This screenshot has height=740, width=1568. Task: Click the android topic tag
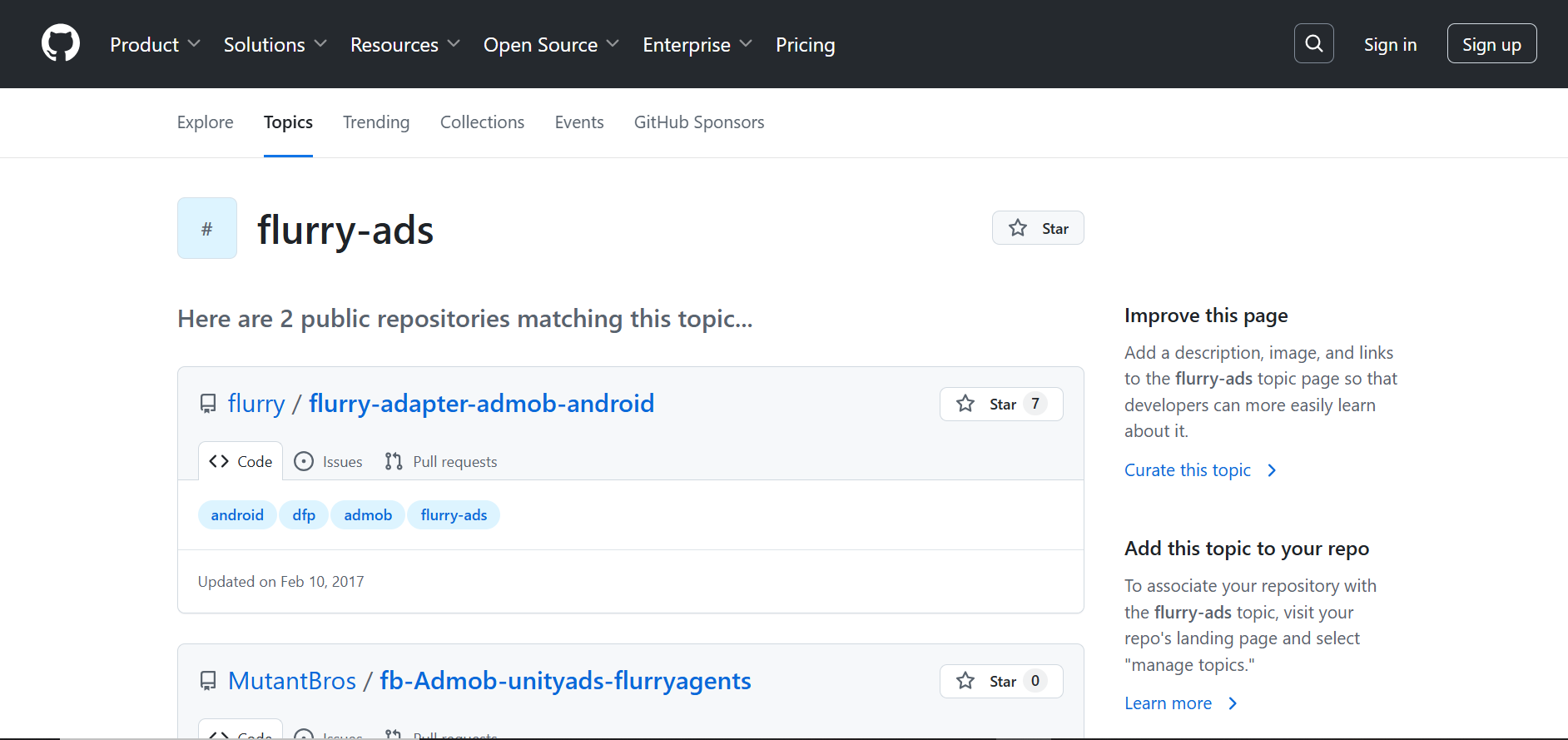point(237,515)
